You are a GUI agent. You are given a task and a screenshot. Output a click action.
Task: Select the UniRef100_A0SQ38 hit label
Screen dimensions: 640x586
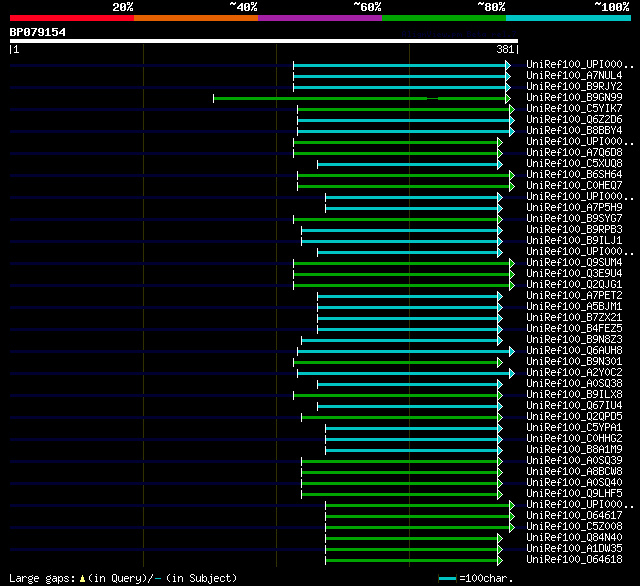click(574, 384)
